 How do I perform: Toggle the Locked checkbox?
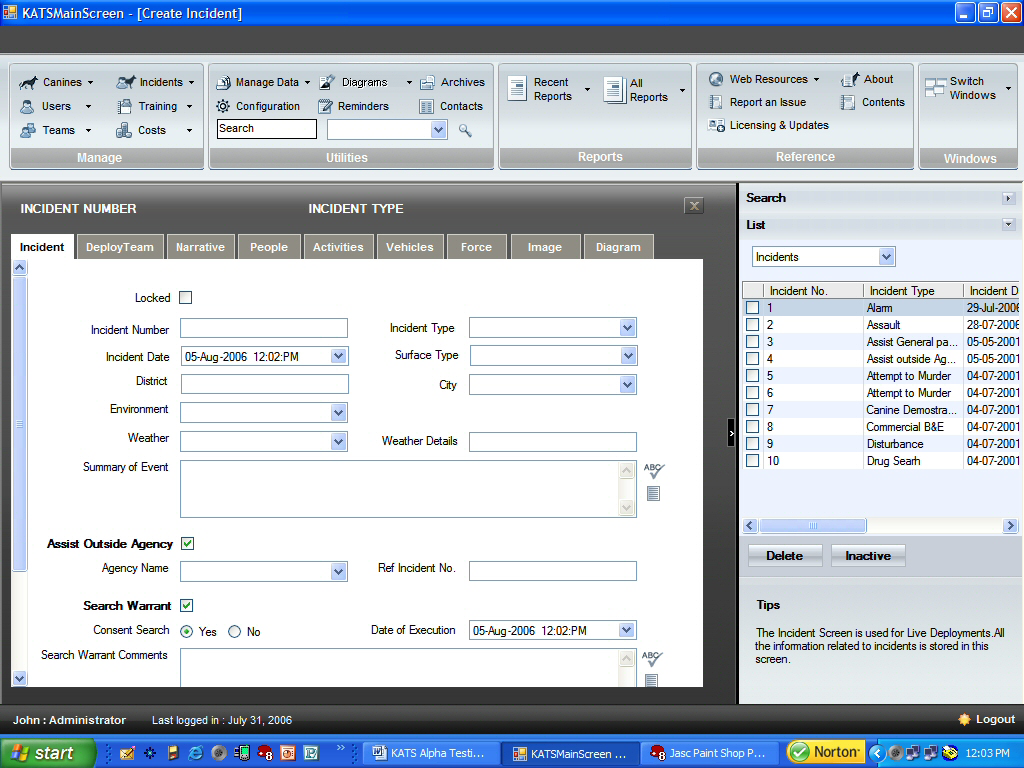pyautogui.click(x=186, y=298)
